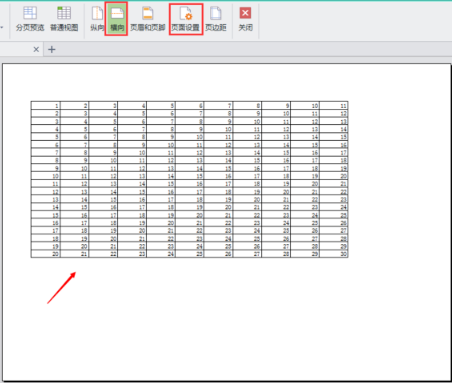Click the blank area of the preview page below the table
This screenshot has width=452, height=383.
click(227, 317)
